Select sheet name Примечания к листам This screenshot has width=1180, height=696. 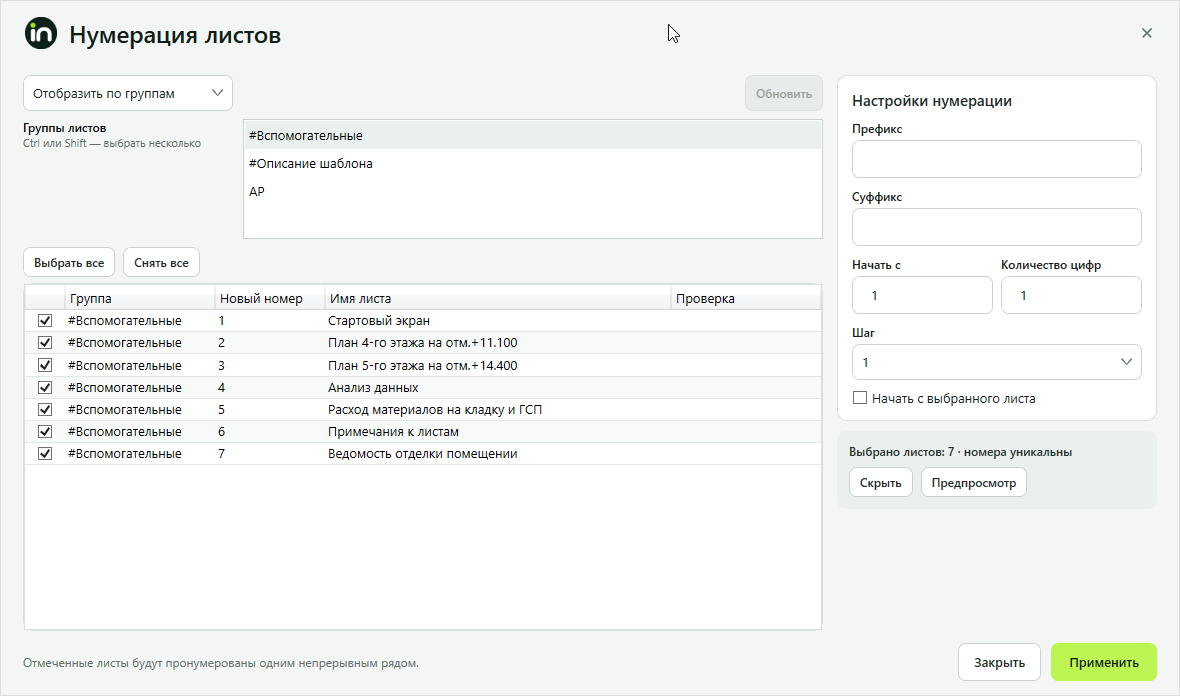pyautogui.click(x=393, y=431)
